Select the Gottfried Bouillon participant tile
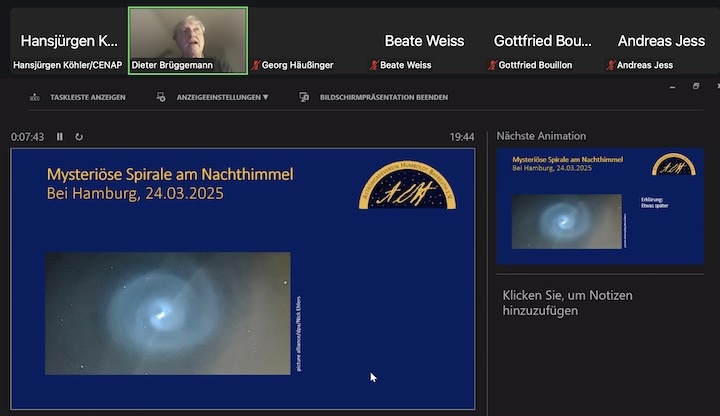The image size is (720, 416). pyautogui.click(x=542, y=40)
